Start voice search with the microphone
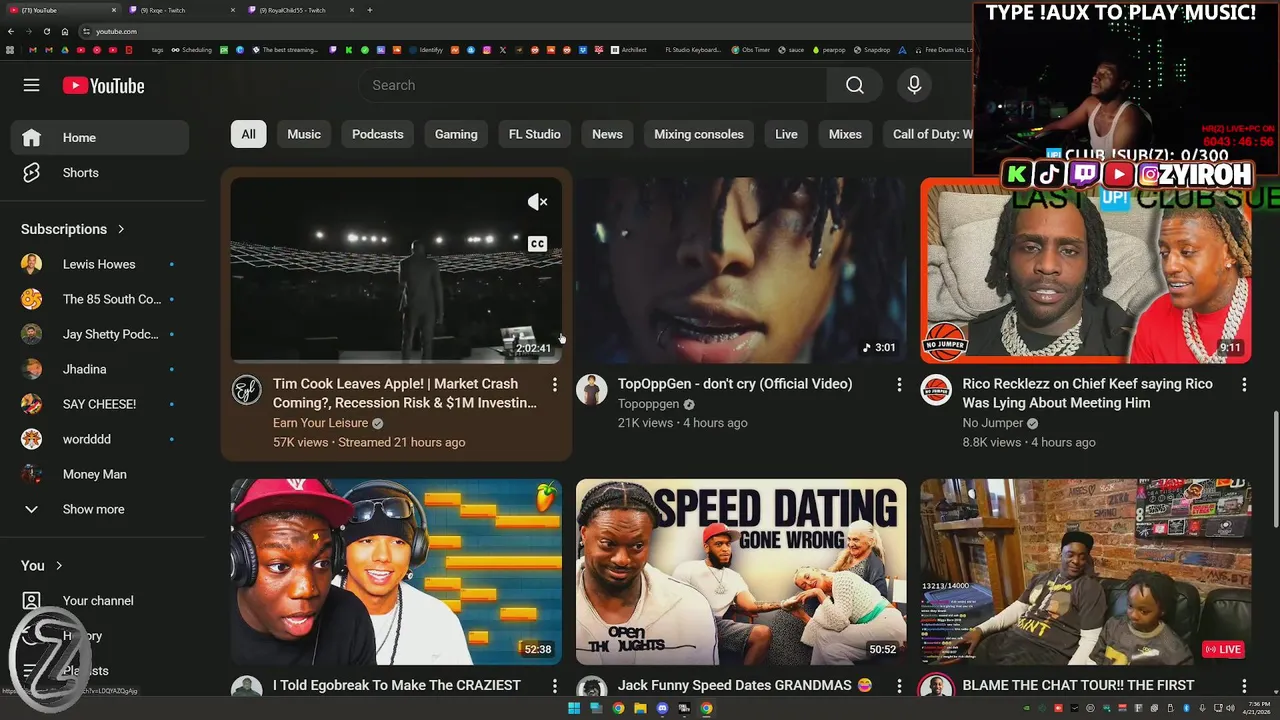 [x=914, y=85]
